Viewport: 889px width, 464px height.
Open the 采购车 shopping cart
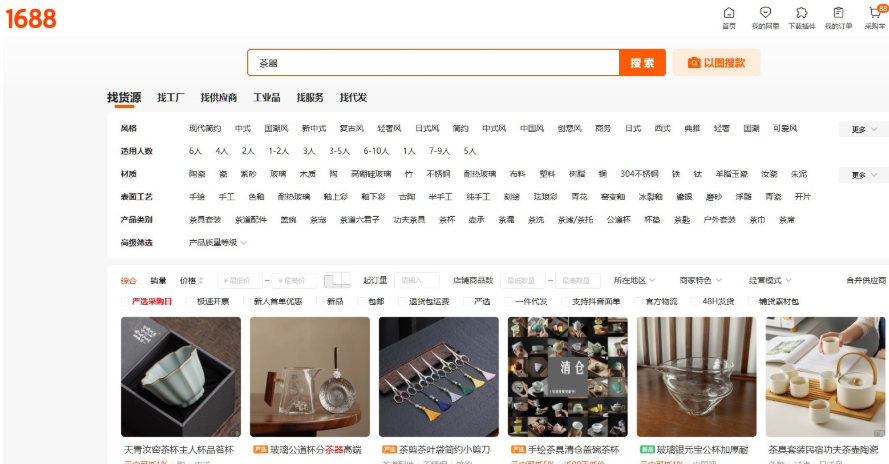coord(875,13)
